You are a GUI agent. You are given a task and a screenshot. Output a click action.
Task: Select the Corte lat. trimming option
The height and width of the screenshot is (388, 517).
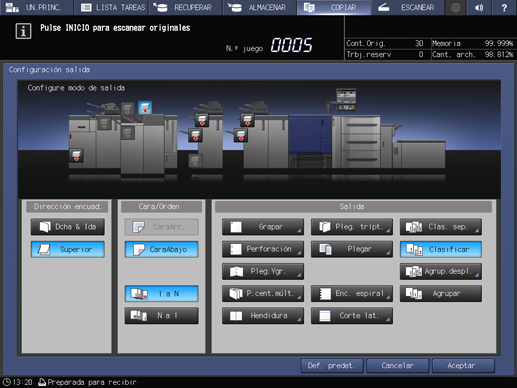point(352,316)
